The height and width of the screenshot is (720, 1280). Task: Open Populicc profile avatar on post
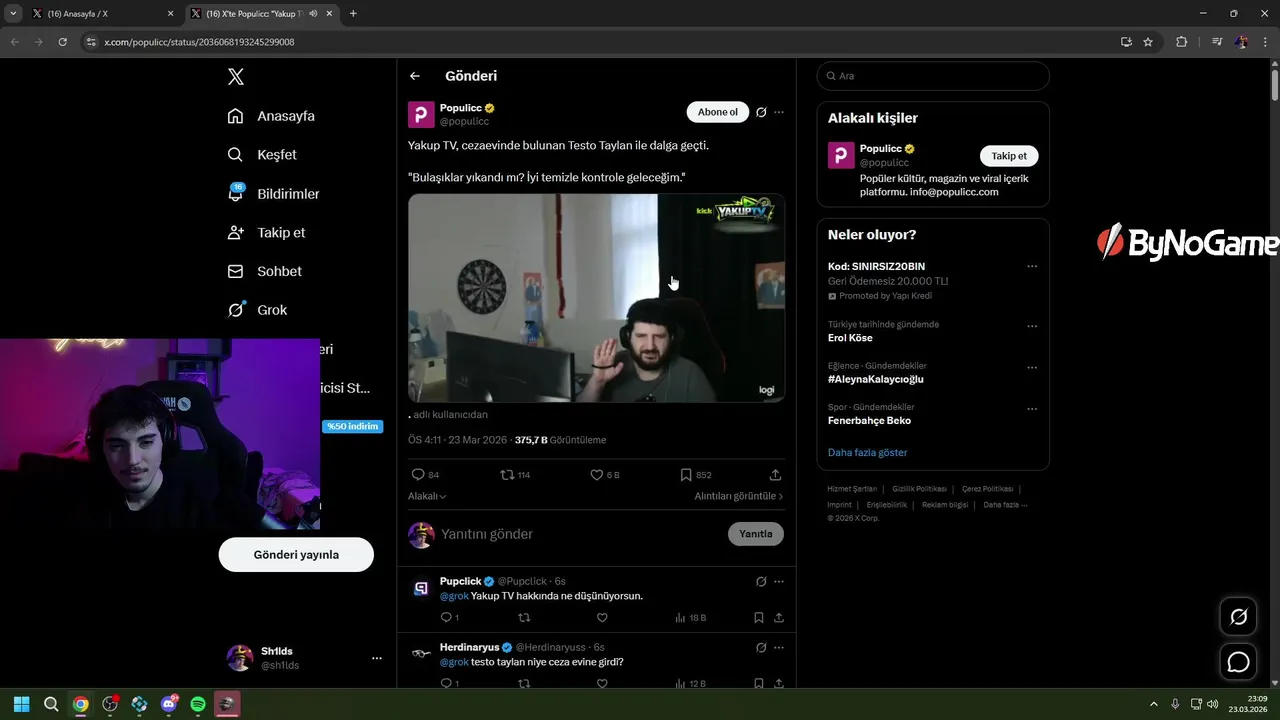(x=421, y=114)
